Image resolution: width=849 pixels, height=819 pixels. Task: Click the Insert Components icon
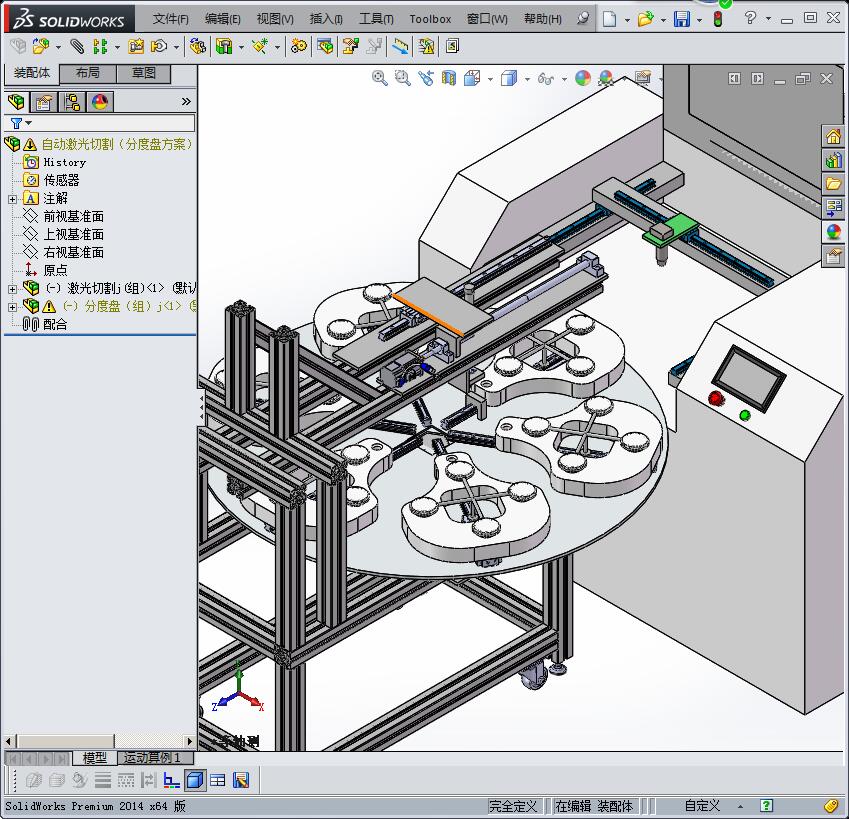point(41,47)
